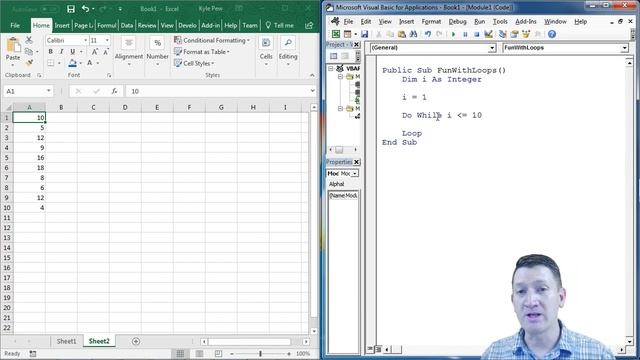
Task: Switch to the Data ribbon tab
Action: [x=127, y=25]
